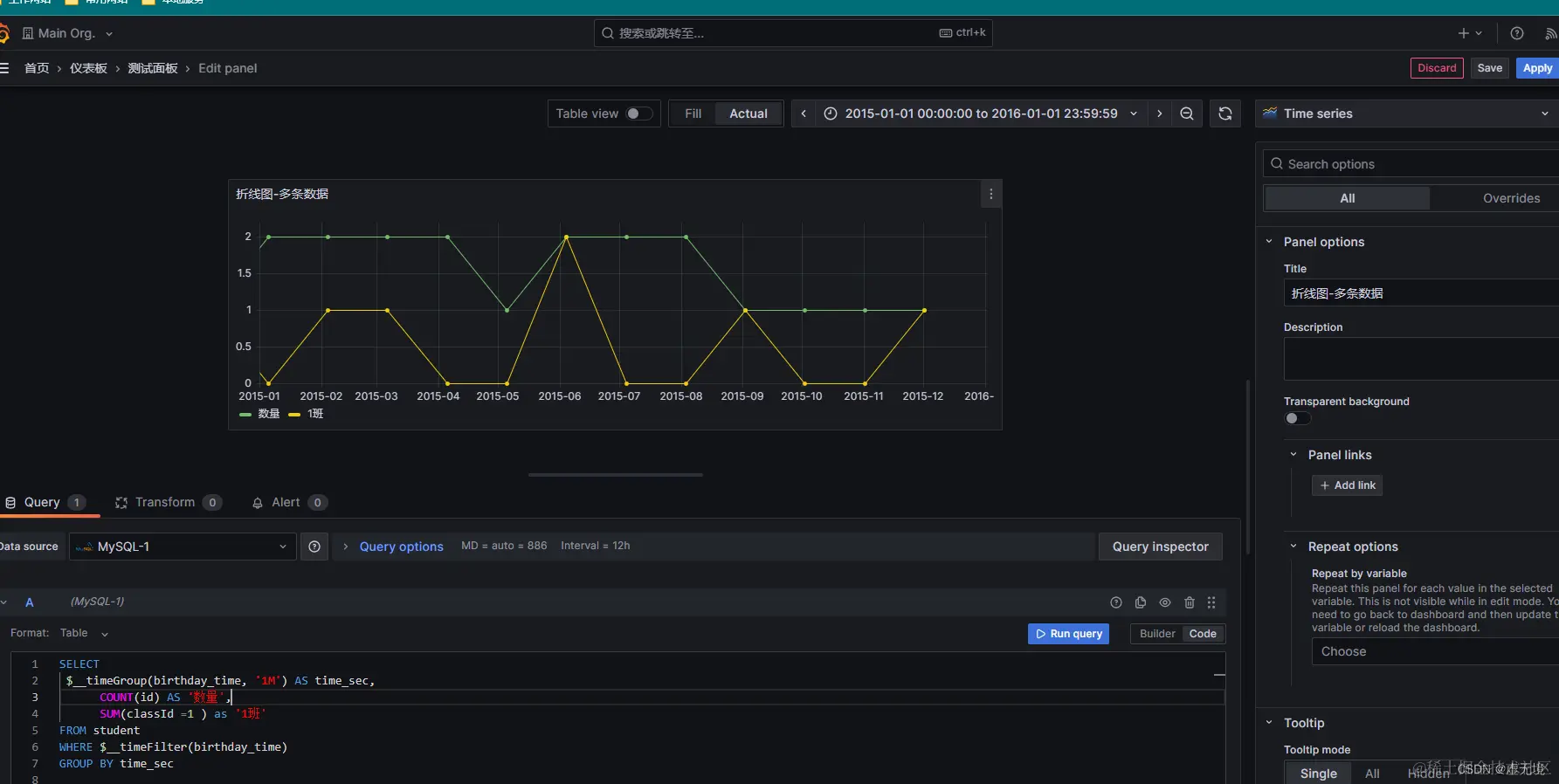Go to 仪表板 breadcrumb
This screenshot has height=784, width=1559.
click(88, 68)
